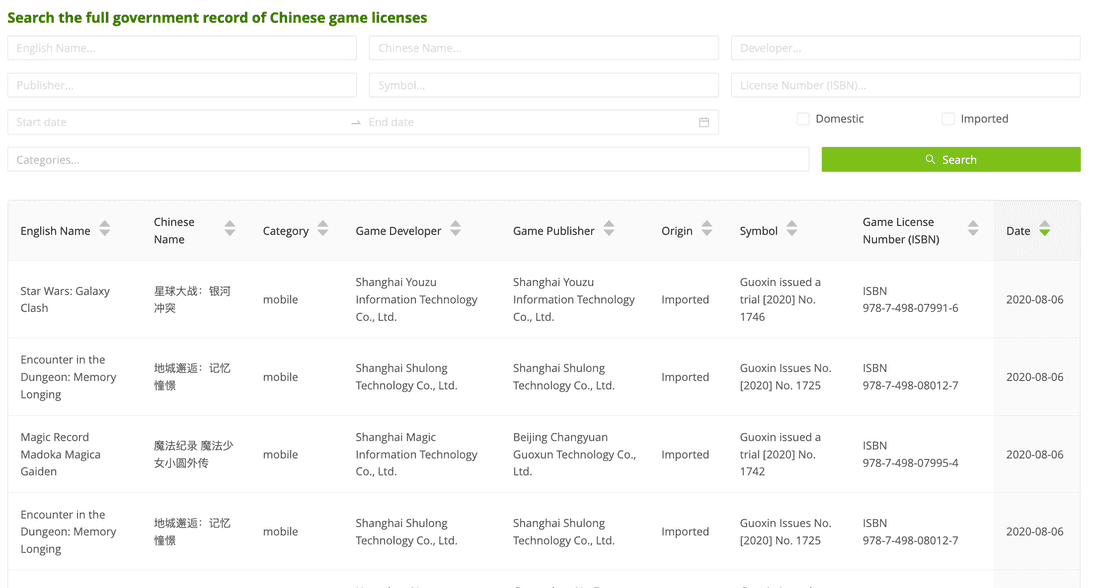Open the Categories dropdown field

tap(408, 160)
